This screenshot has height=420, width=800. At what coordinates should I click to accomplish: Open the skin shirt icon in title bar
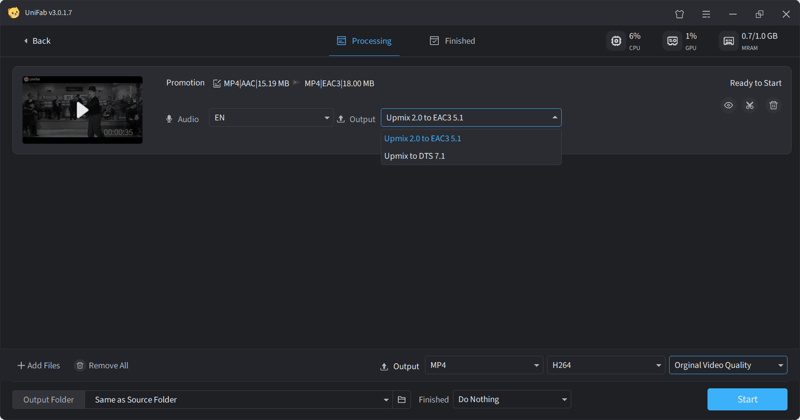[680, 14]
